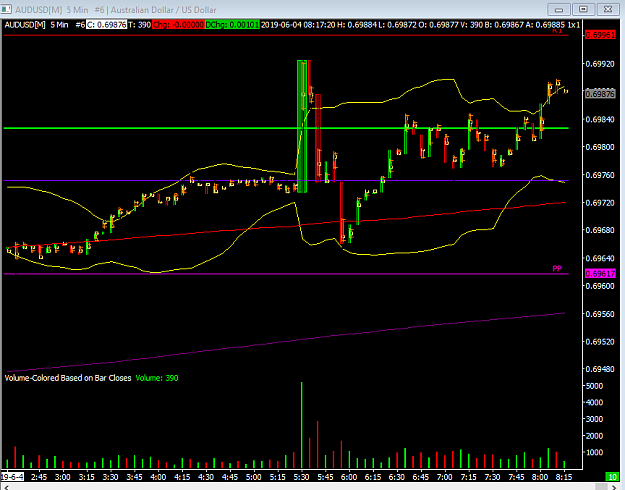Viewport: 625px width, 490px height.
Task: Minimize the AUDUSD chart window
Action: pos(559,9)
